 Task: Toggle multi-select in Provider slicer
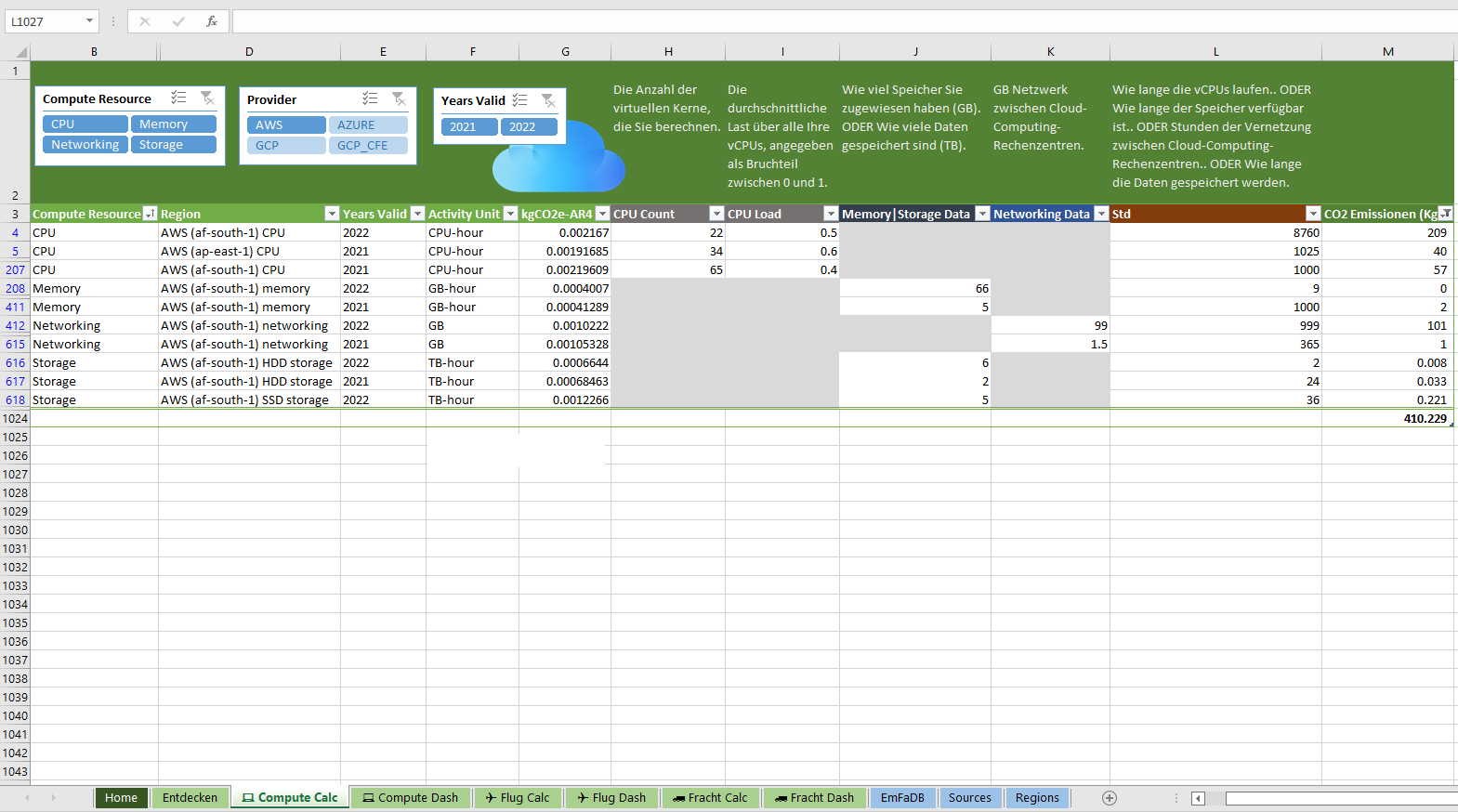(x=370, y=98)
